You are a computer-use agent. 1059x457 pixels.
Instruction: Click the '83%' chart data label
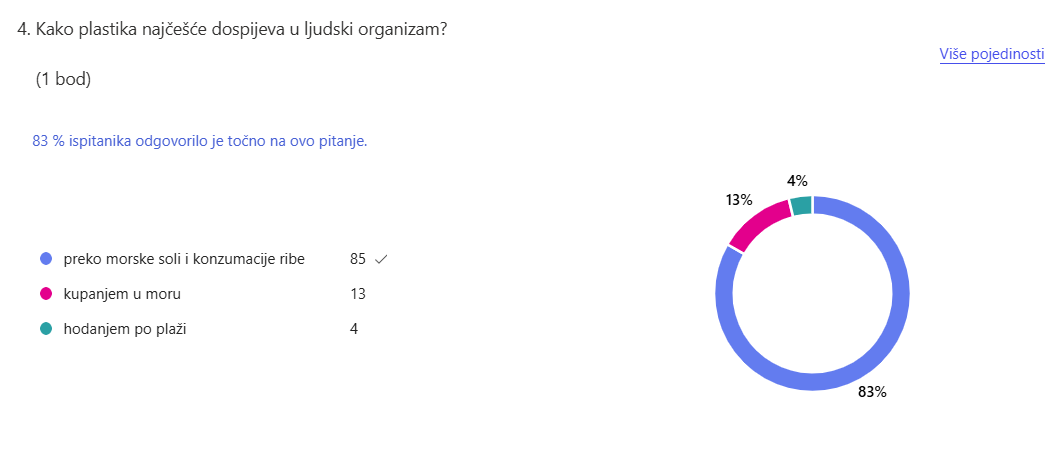click(x=872, y=392)
